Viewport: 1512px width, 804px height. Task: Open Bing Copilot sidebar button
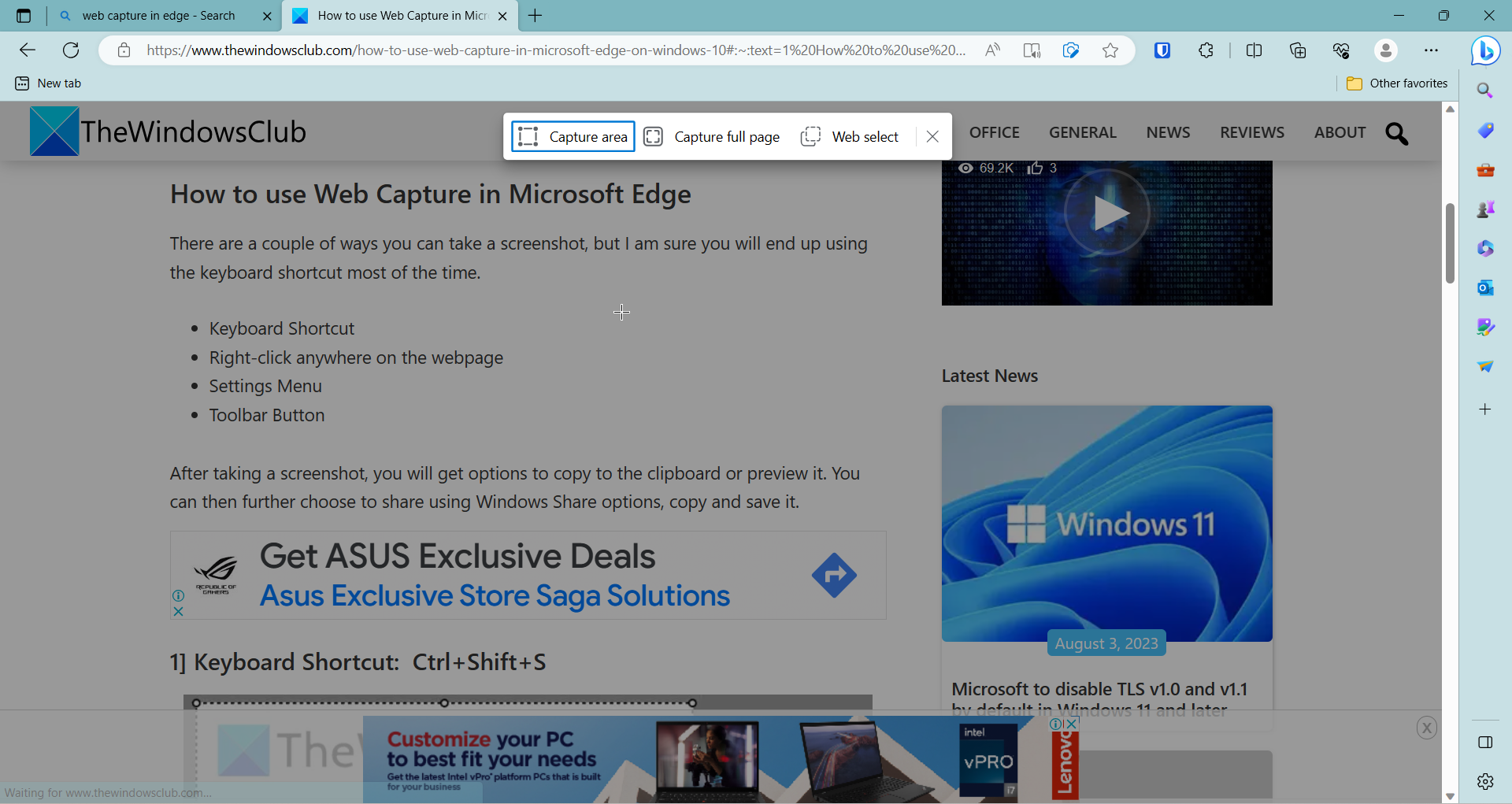(1485, 50)
